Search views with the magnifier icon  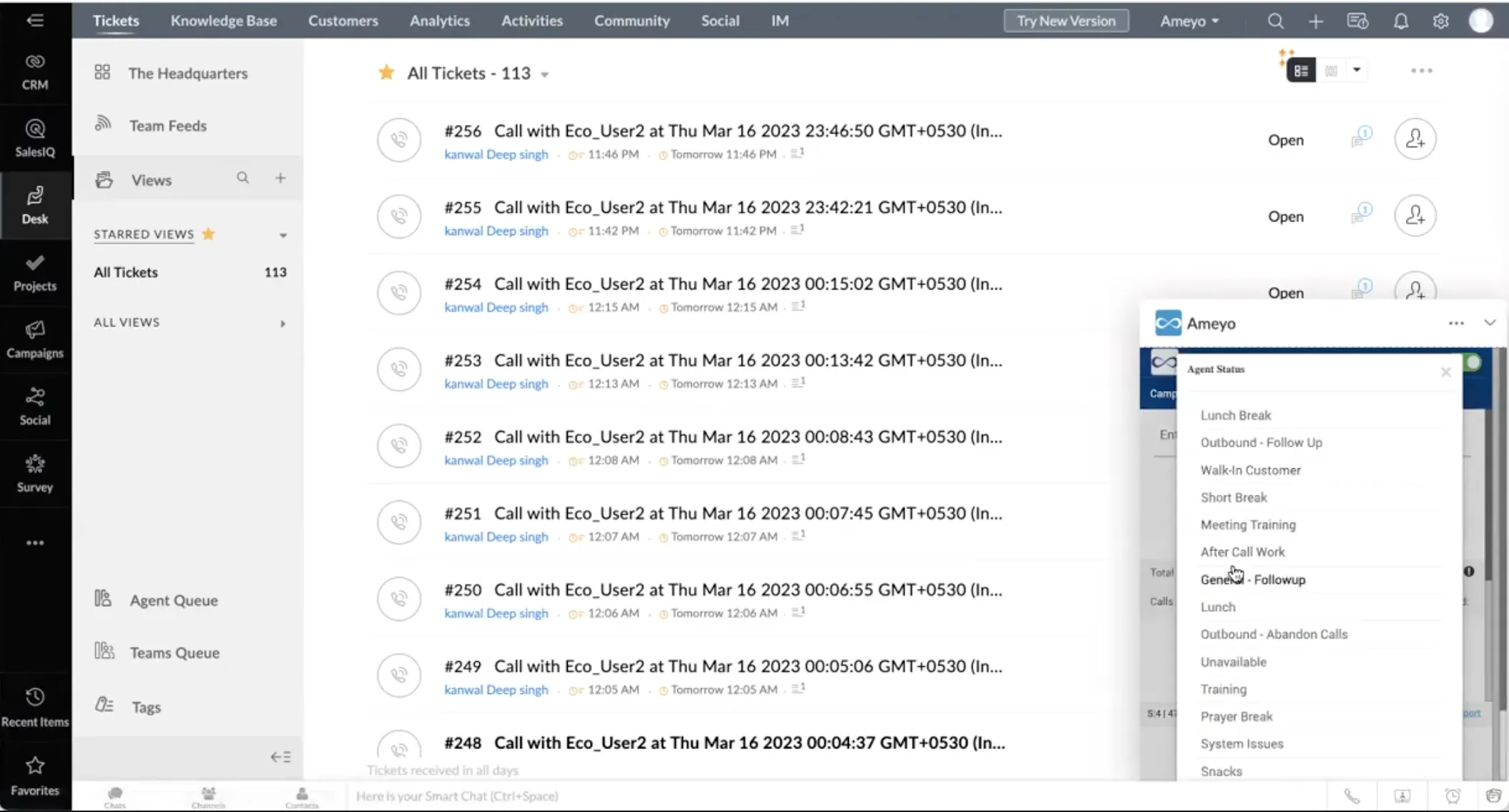point(243,178)
